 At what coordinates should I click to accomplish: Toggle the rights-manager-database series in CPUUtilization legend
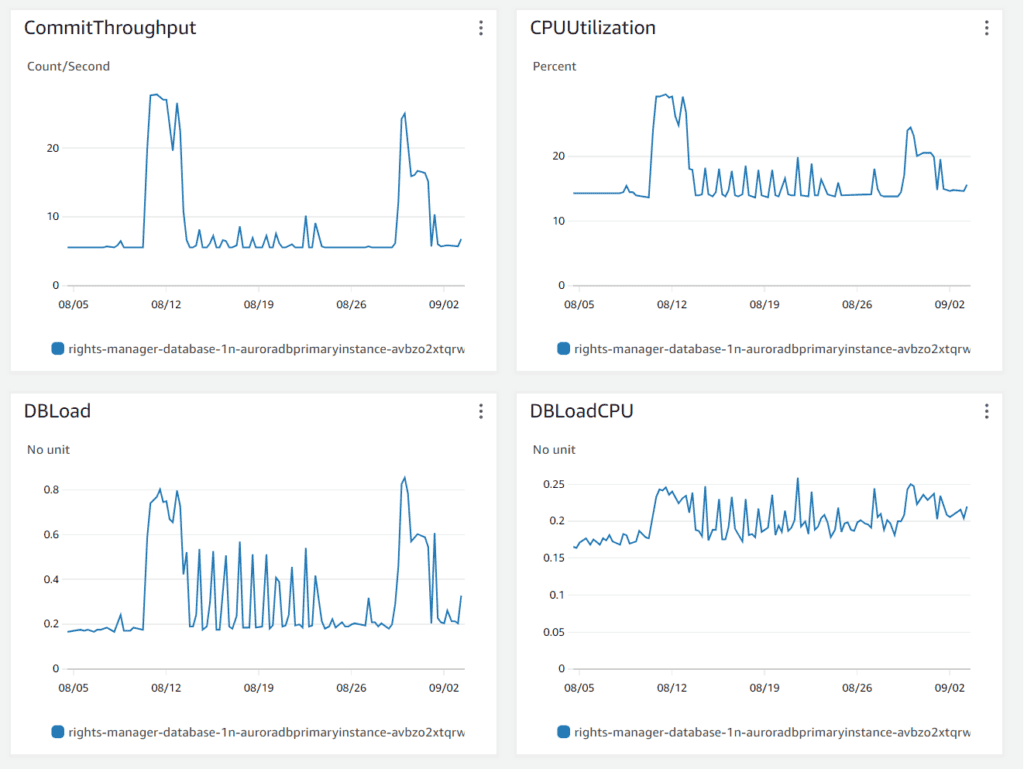[772, 349]
